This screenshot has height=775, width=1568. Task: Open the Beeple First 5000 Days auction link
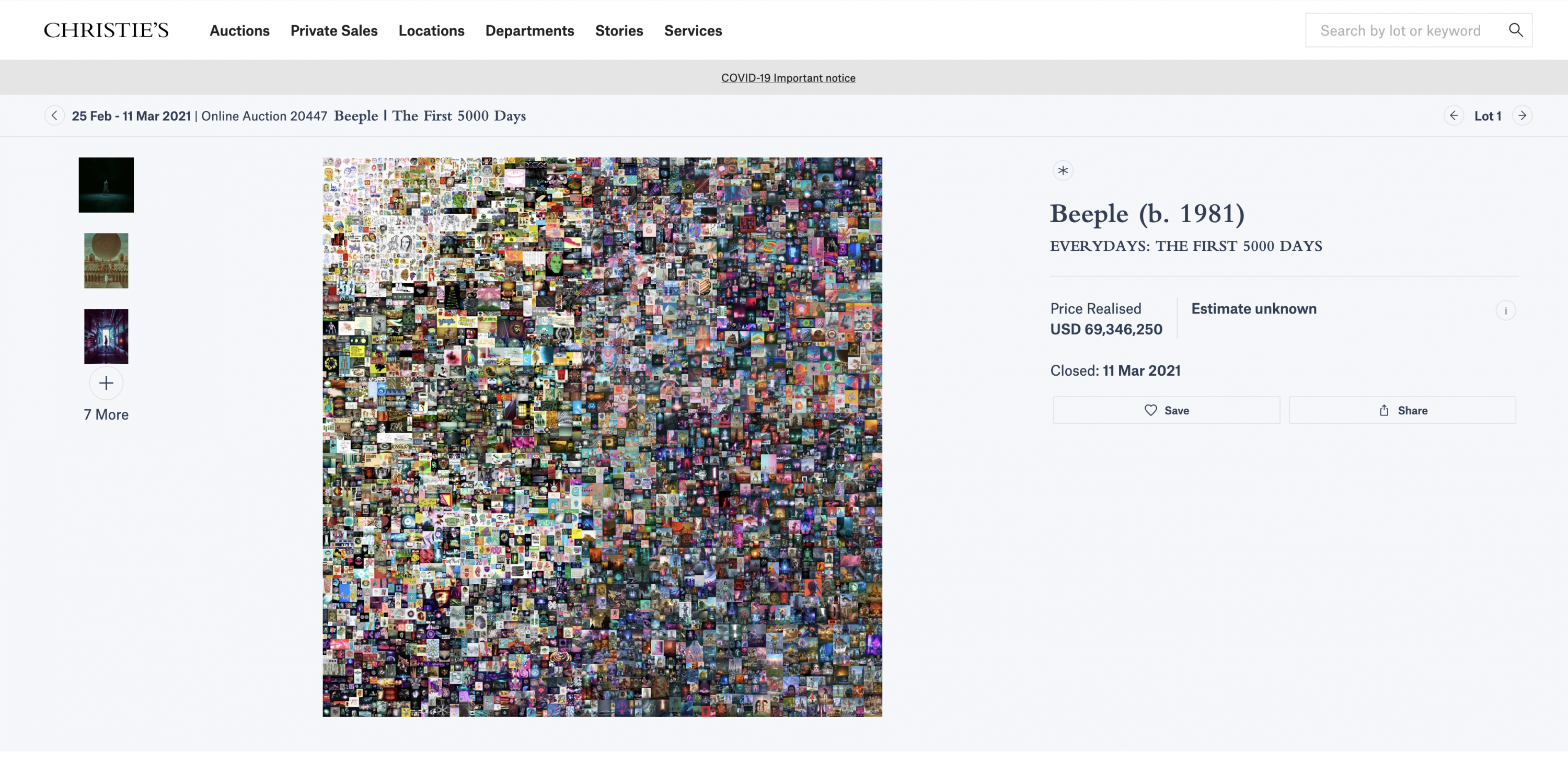[x=430, y=115]
